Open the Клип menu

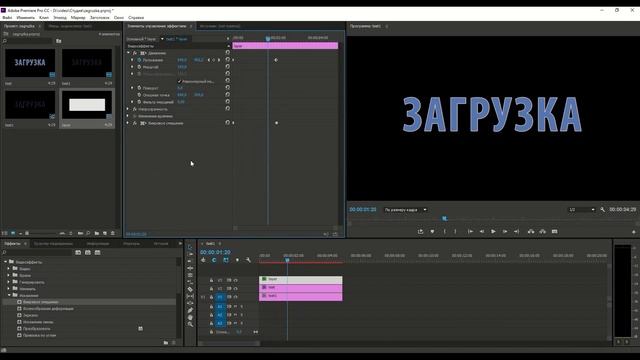pos(44,18)
